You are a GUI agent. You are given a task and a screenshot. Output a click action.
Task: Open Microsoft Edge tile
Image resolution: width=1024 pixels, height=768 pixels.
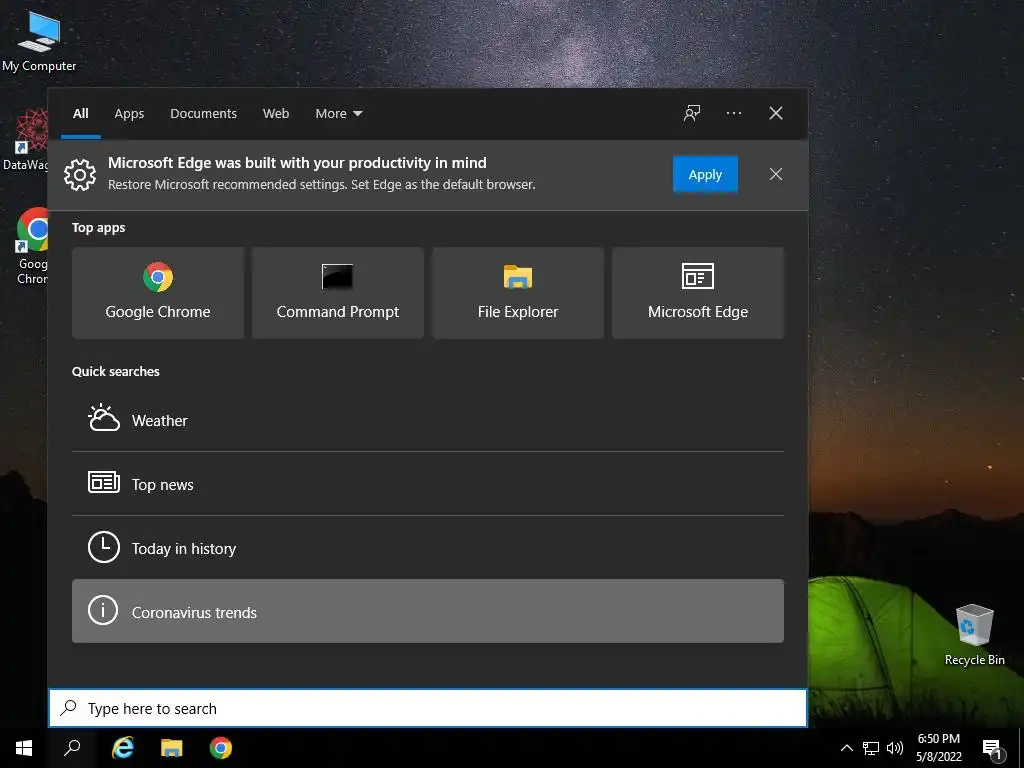[697, 293]
